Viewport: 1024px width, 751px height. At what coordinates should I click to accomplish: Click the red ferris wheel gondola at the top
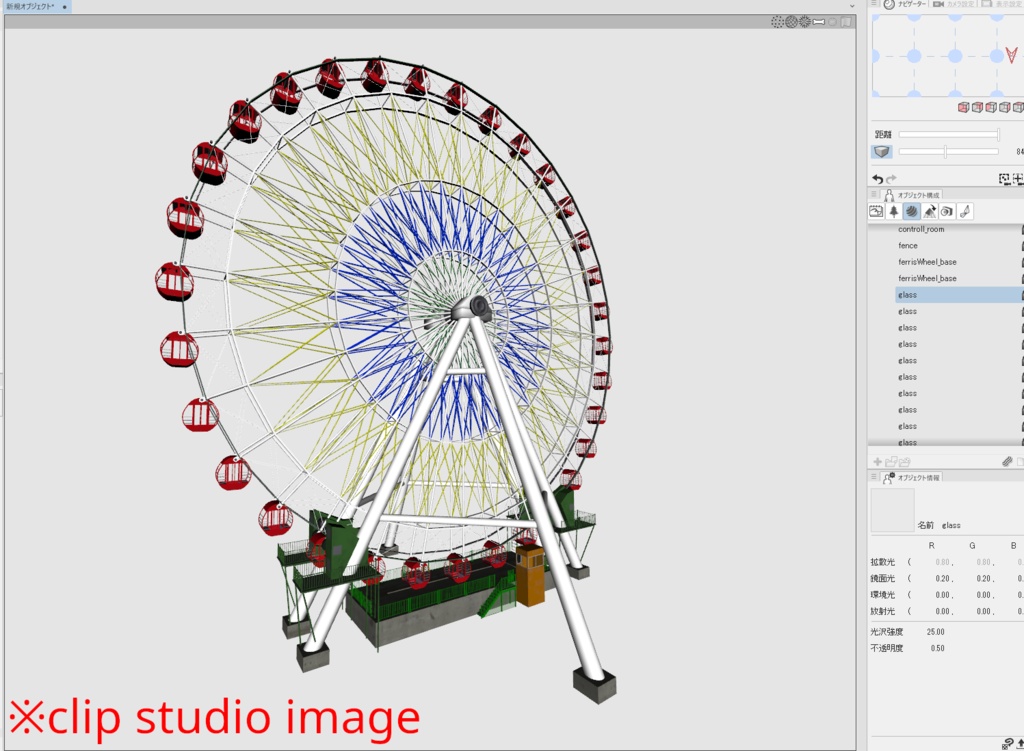(x=374, y=75)
